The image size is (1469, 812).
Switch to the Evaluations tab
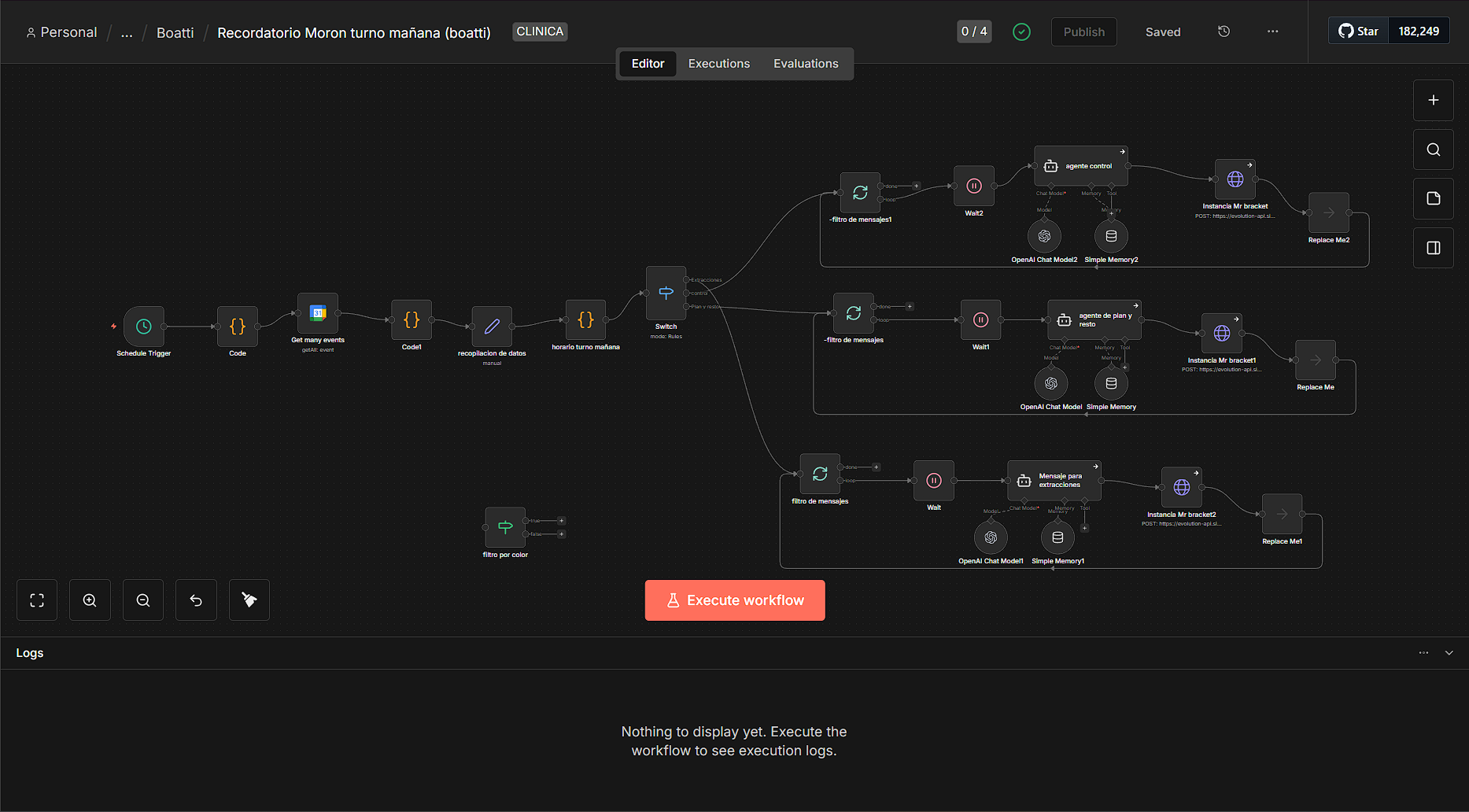806,64
